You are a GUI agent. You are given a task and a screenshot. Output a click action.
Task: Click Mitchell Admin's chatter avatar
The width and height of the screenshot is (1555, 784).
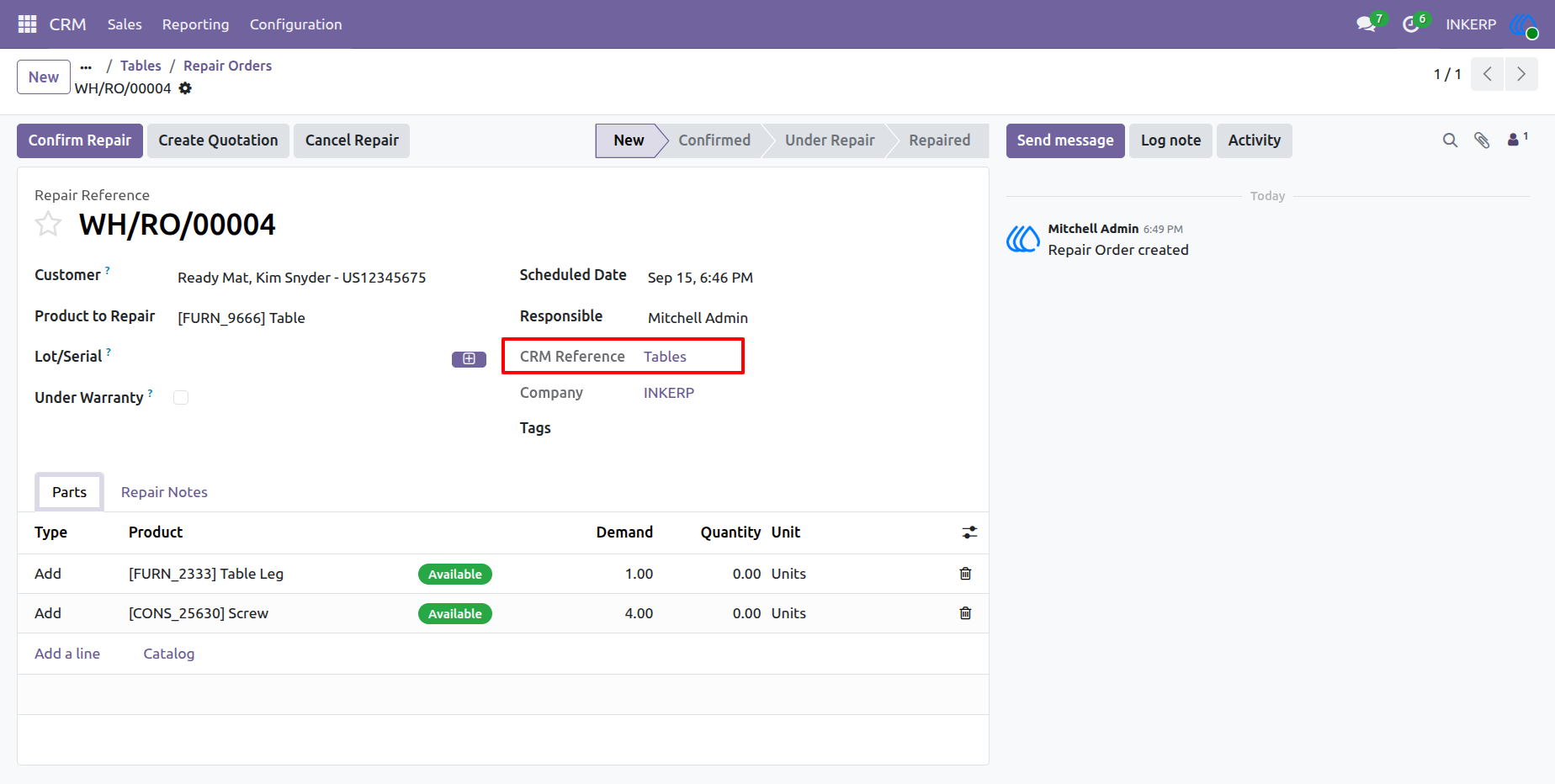click(x=1023, y=239)
